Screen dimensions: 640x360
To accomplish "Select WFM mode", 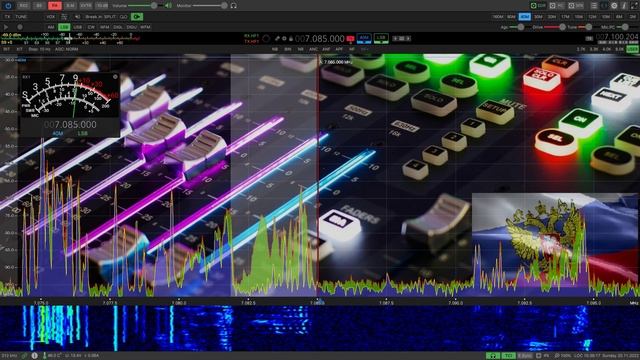I will [145, 27].
